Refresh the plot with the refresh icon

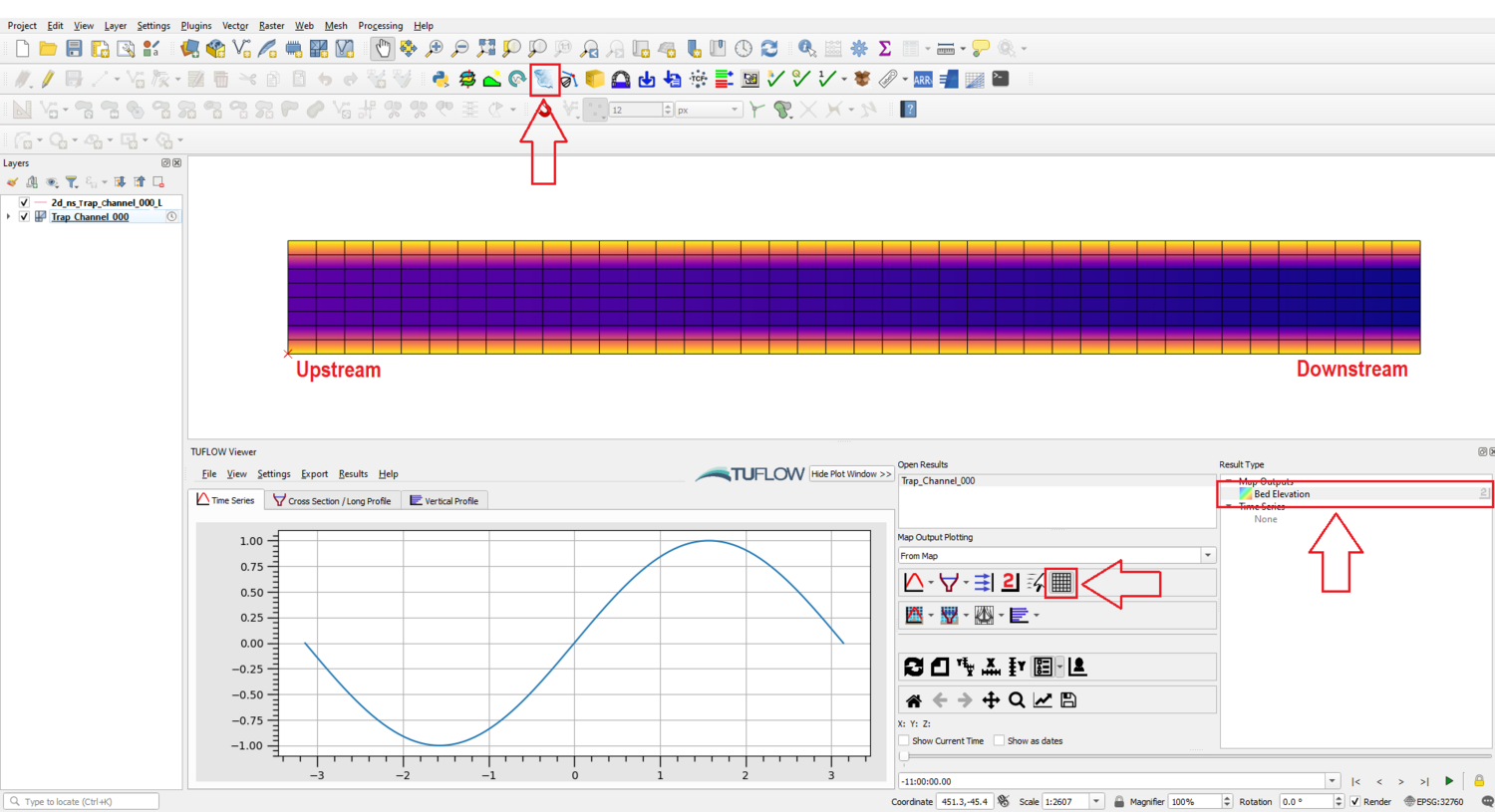914,666
